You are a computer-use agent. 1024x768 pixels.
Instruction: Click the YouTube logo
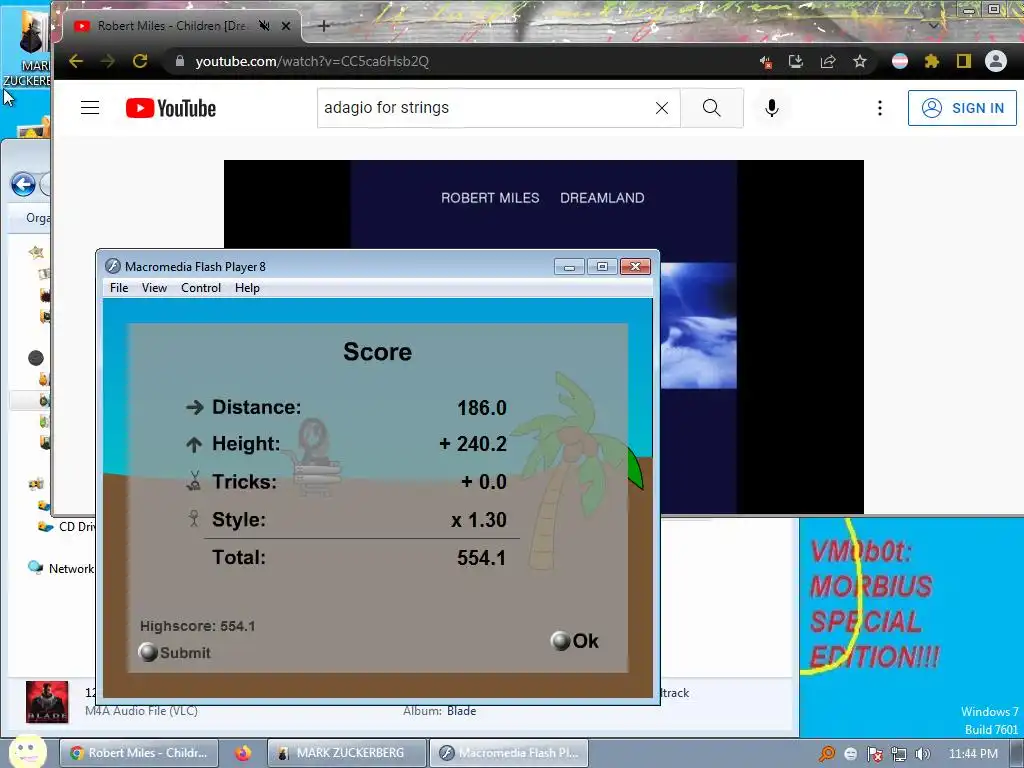(x=171, y=108)
